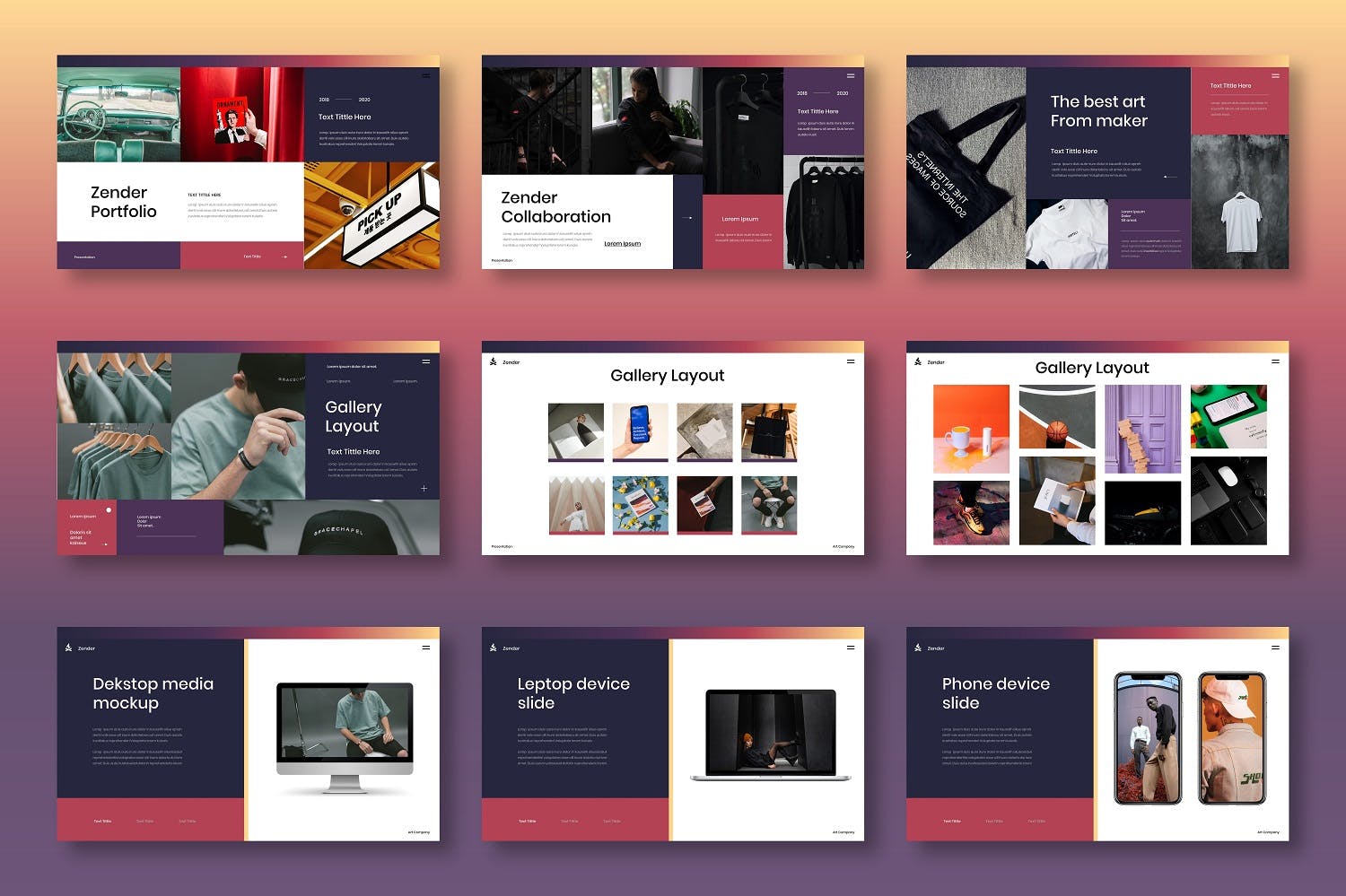Screen dimensions: 1346x896
Task: Open hamburger menu on Phone device slide
Action: (1275, 648)
